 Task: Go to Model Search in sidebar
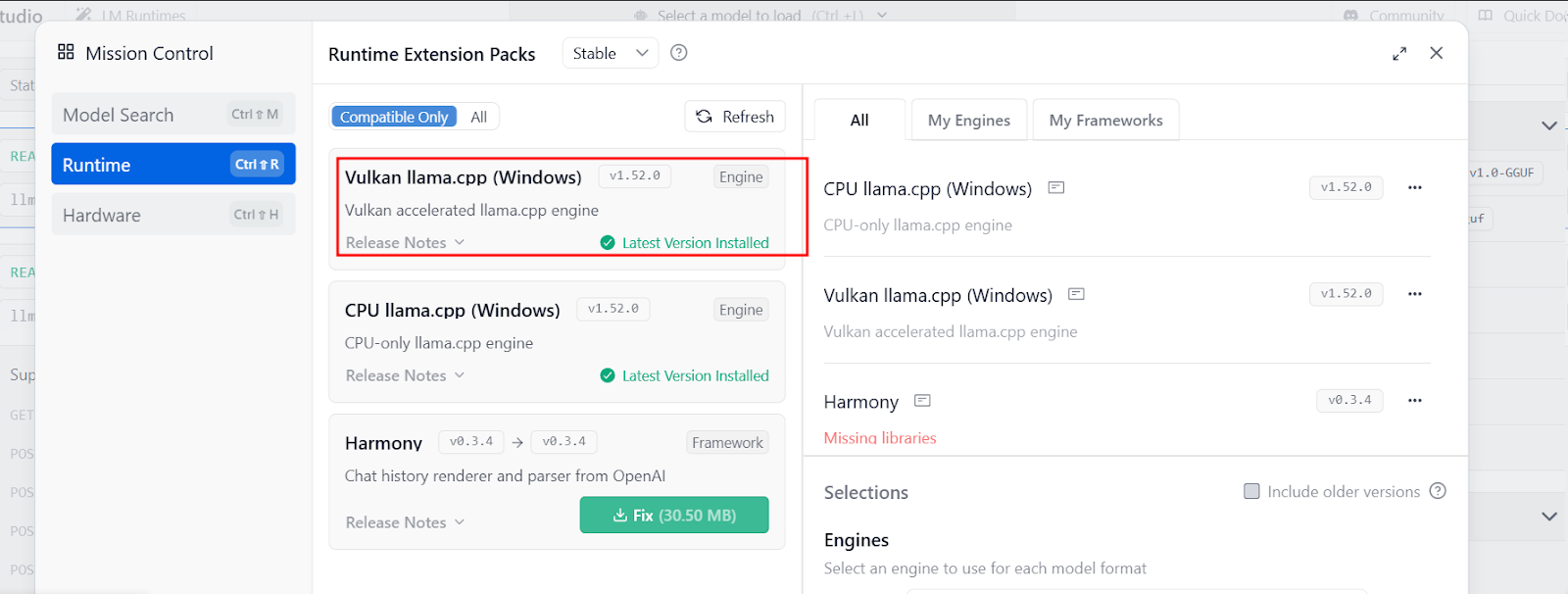point(172,115)
